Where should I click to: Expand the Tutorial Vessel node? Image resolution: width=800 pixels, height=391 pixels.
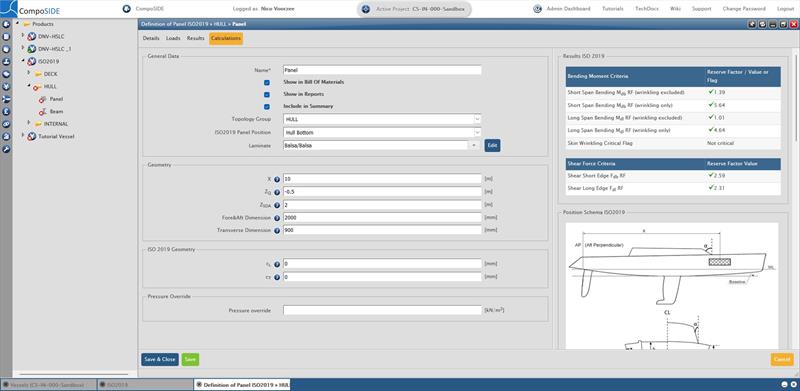point(23,136)
